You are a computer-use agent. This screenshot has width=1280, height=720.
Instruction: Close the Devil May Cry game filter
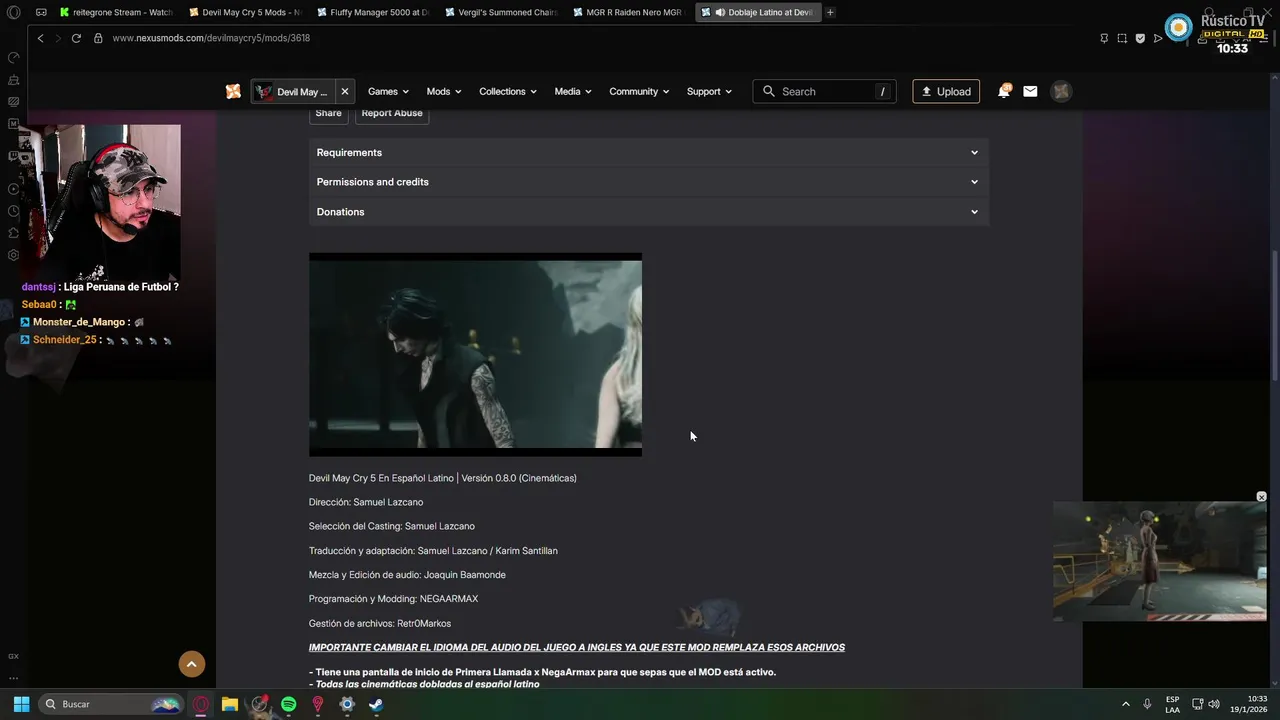(x=344, y=91)
